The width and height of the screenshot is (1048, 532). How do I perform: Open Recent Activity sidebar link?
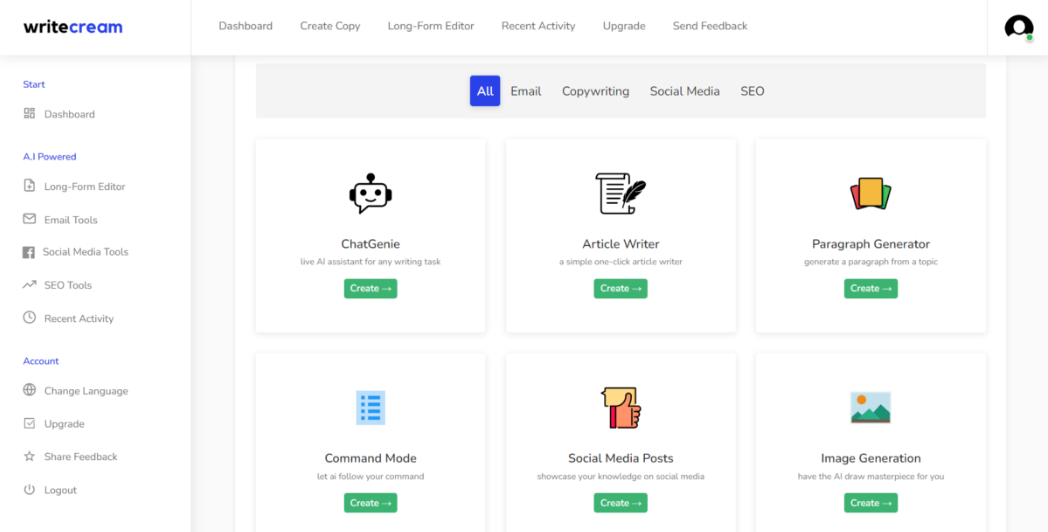(79, 319)
